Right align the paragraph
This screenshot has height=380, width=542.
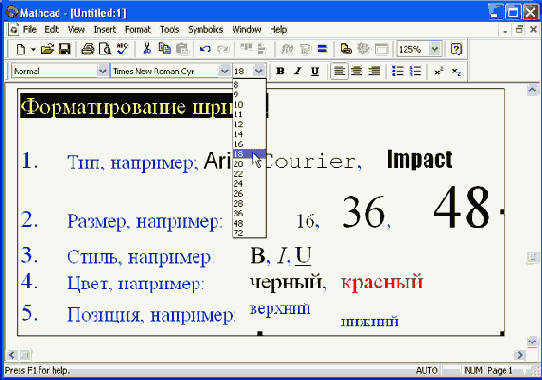[x=374, y=71]
